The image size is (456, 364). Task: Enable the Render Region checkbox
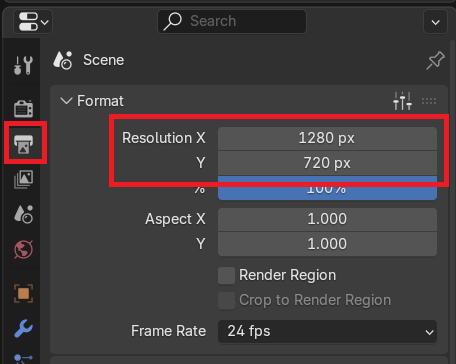pos(226,276)
